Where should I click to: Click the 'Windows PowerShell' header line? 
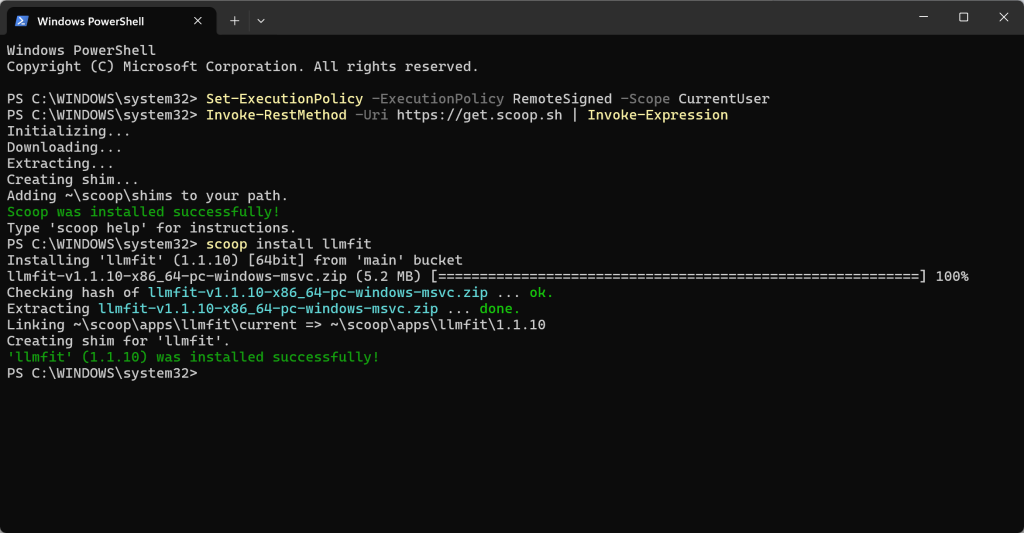click(81, 50)
